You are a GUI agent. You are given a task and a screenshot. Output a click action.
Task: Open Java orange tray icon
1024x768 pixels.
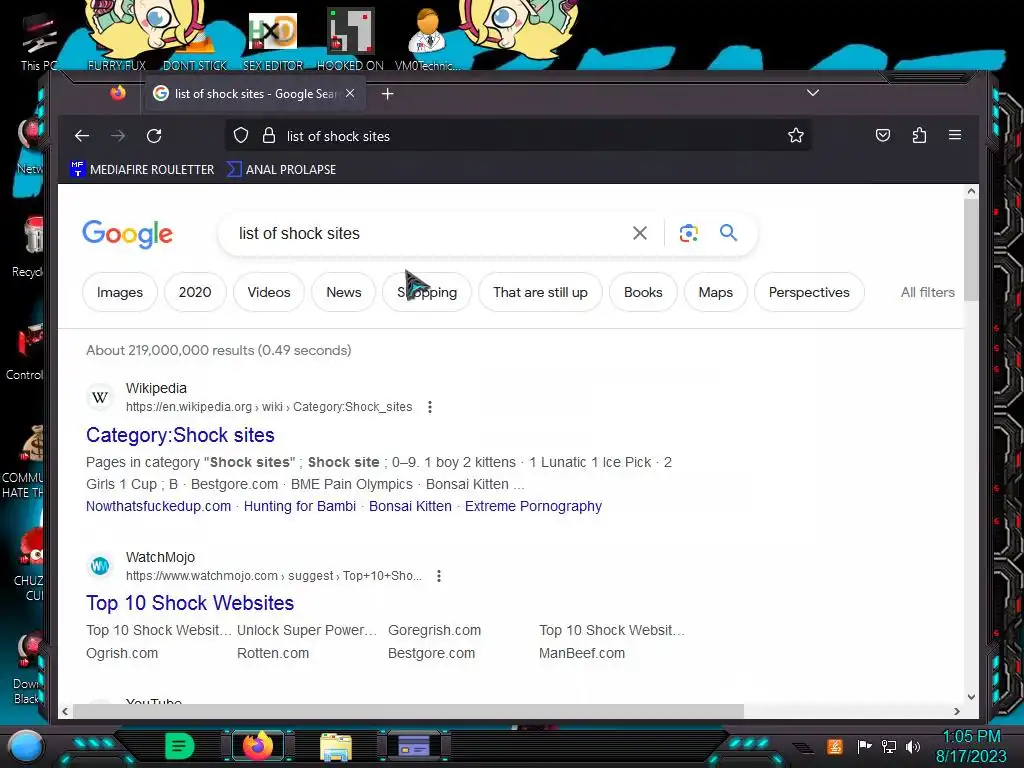[x=835, y=746]
